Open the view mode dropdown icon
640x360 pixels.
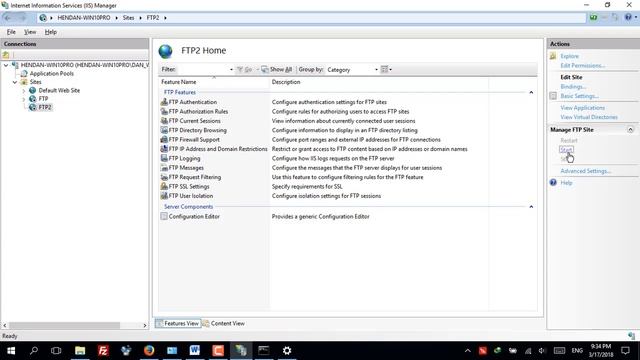click(x=386, y=69)
